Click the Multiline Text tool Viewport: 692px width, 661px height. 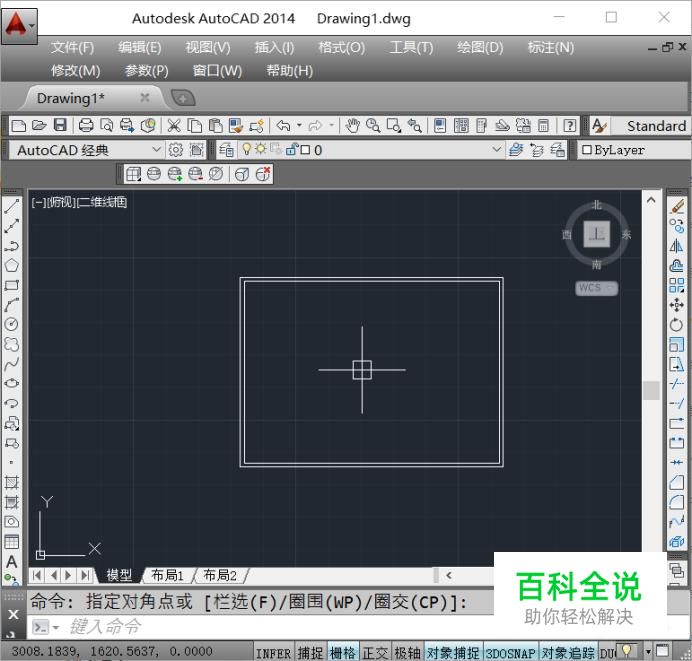point(12,561)
